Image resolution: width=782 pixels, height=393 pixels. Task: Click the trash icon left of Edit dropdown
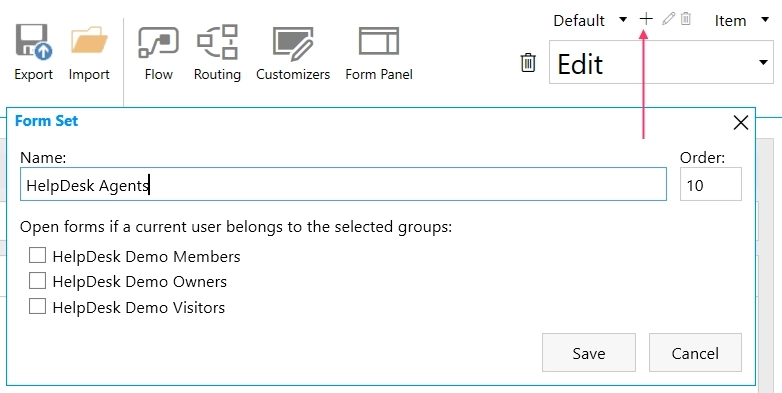pos(528,63)
